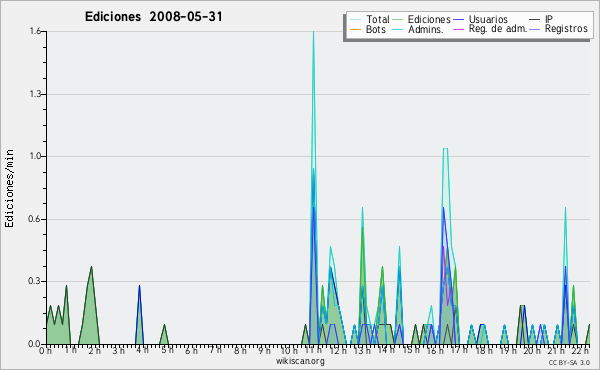The width and height of the screenshot is (600, 370).
Task: Click the '19 h' x-axis label
Action: 508,350
